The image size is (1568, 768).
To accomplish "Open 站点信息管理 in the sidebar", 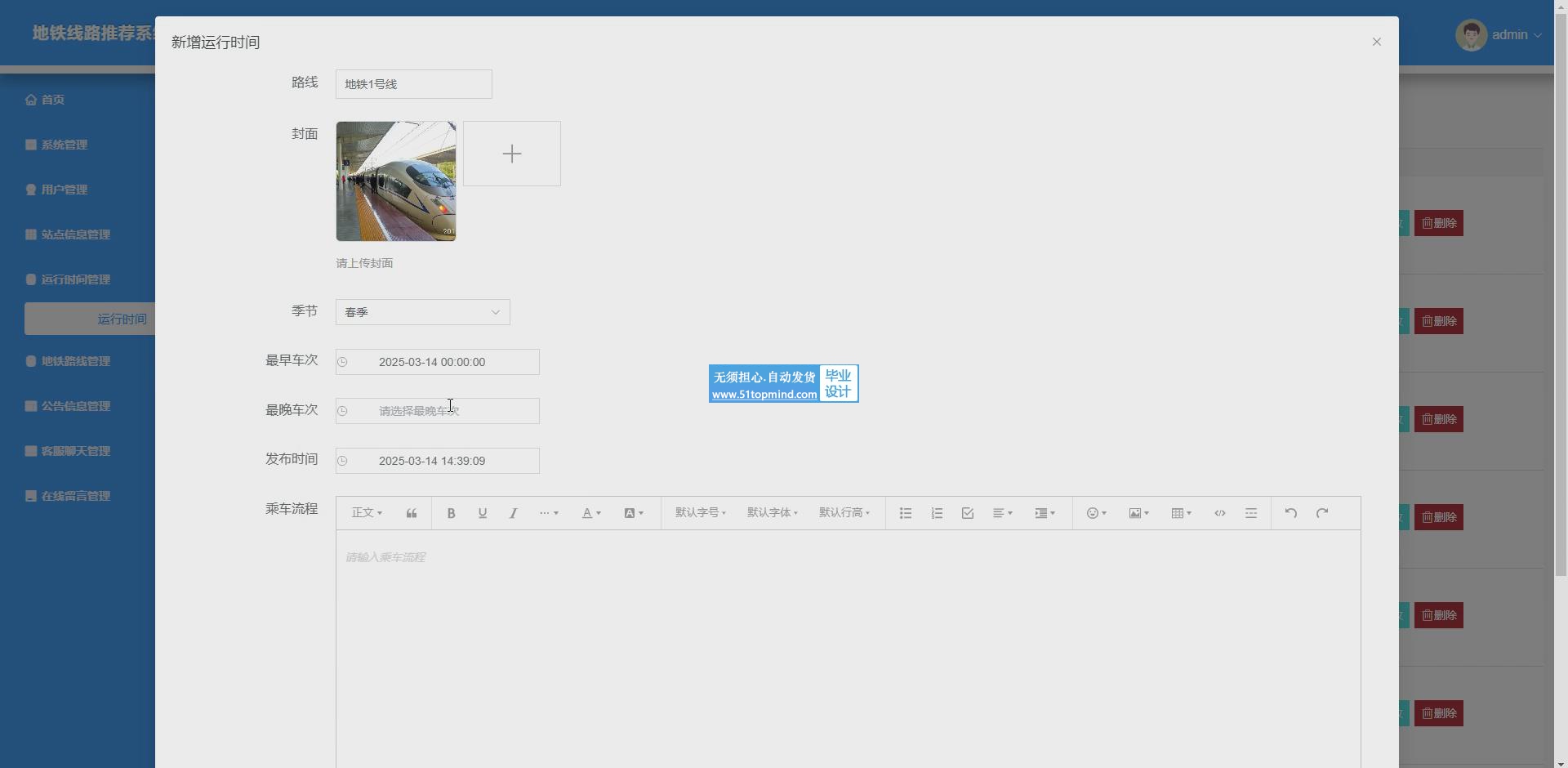I will (x=75, y=234).
